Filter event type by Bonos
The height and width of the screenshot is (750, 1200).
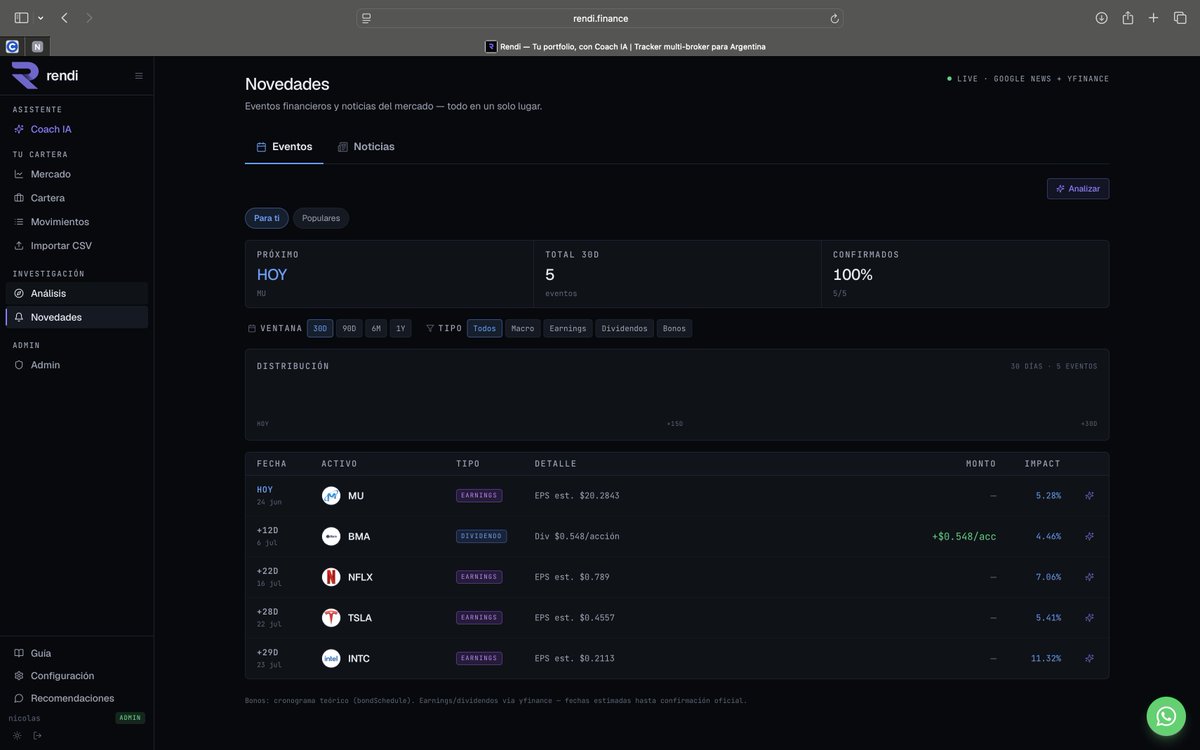[674, 328]
